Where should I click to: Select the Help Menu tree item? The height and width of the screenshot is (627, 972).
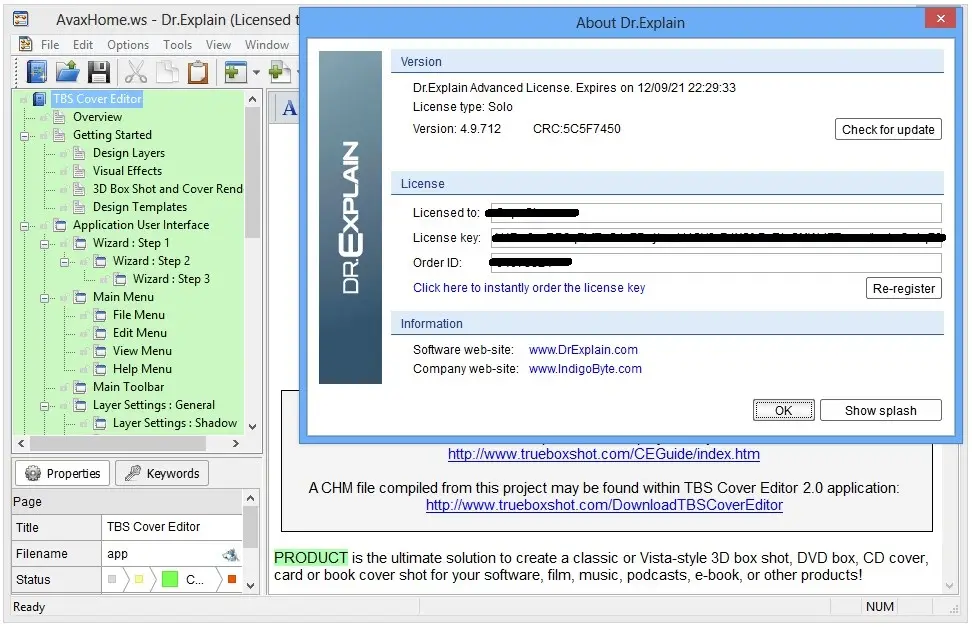coord(142,369)
